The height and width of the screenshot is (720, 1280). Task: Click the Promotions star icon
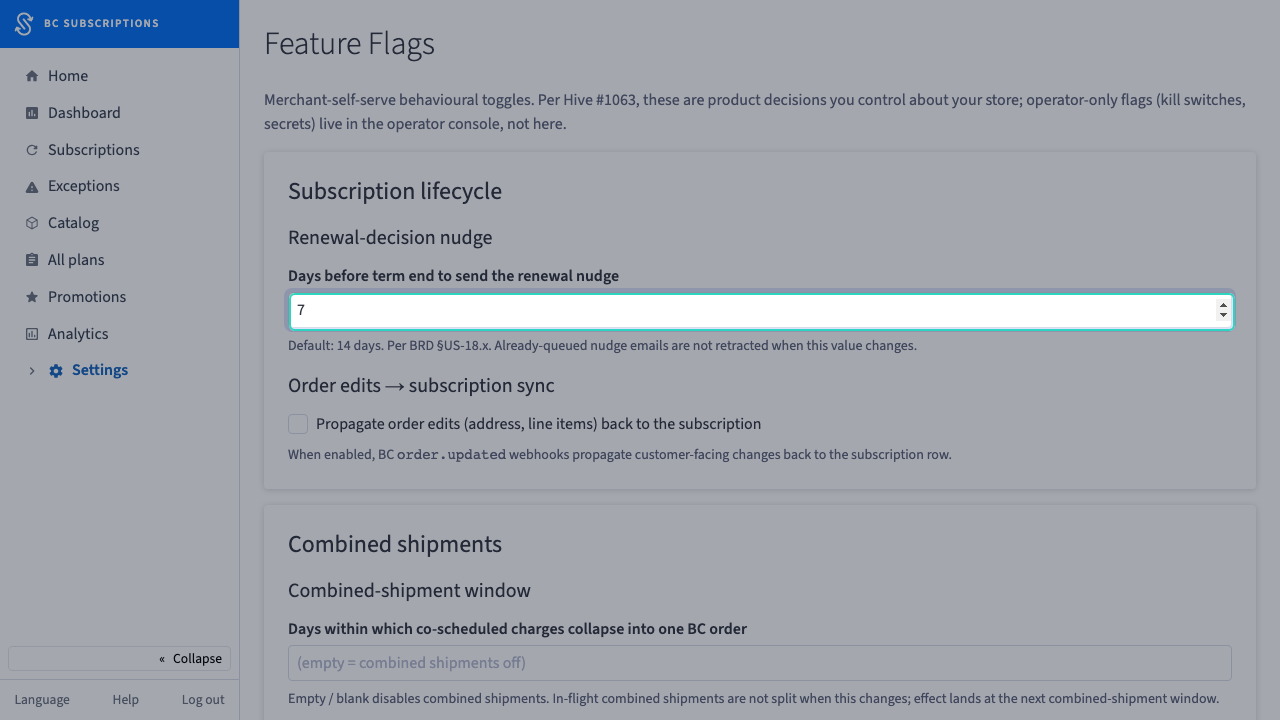pos(32,297)
